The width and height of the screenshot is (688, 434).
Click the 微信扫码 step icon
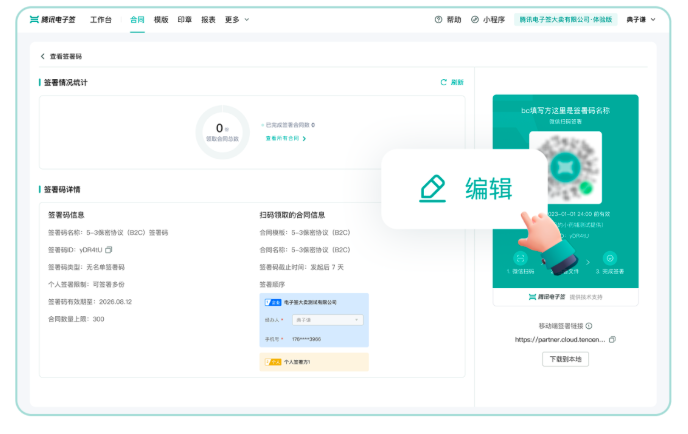pos(520,258)
